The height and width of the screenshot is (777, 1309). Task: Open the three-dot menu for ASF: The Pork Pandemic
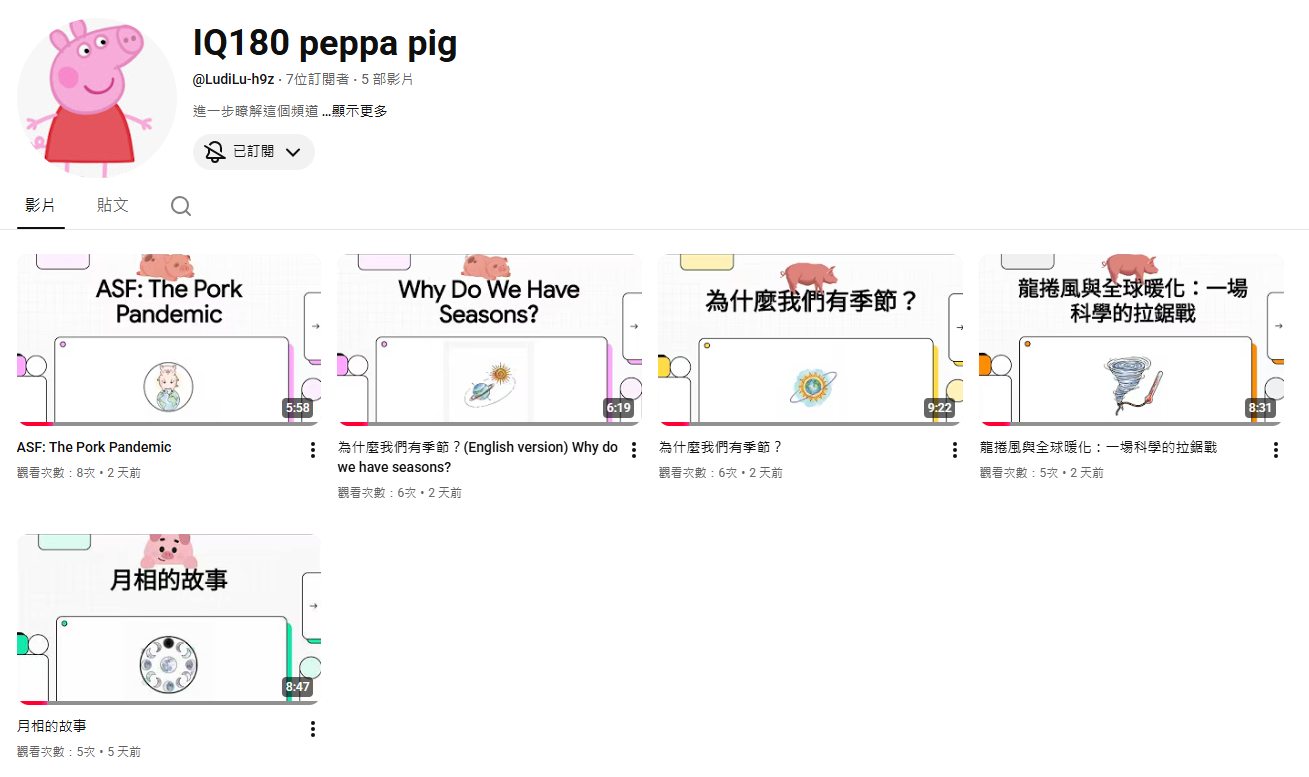point(313,450)
